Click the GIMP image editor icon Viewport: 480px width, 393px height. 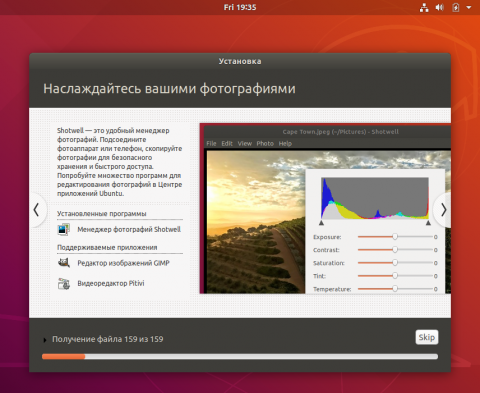point(63,263)
